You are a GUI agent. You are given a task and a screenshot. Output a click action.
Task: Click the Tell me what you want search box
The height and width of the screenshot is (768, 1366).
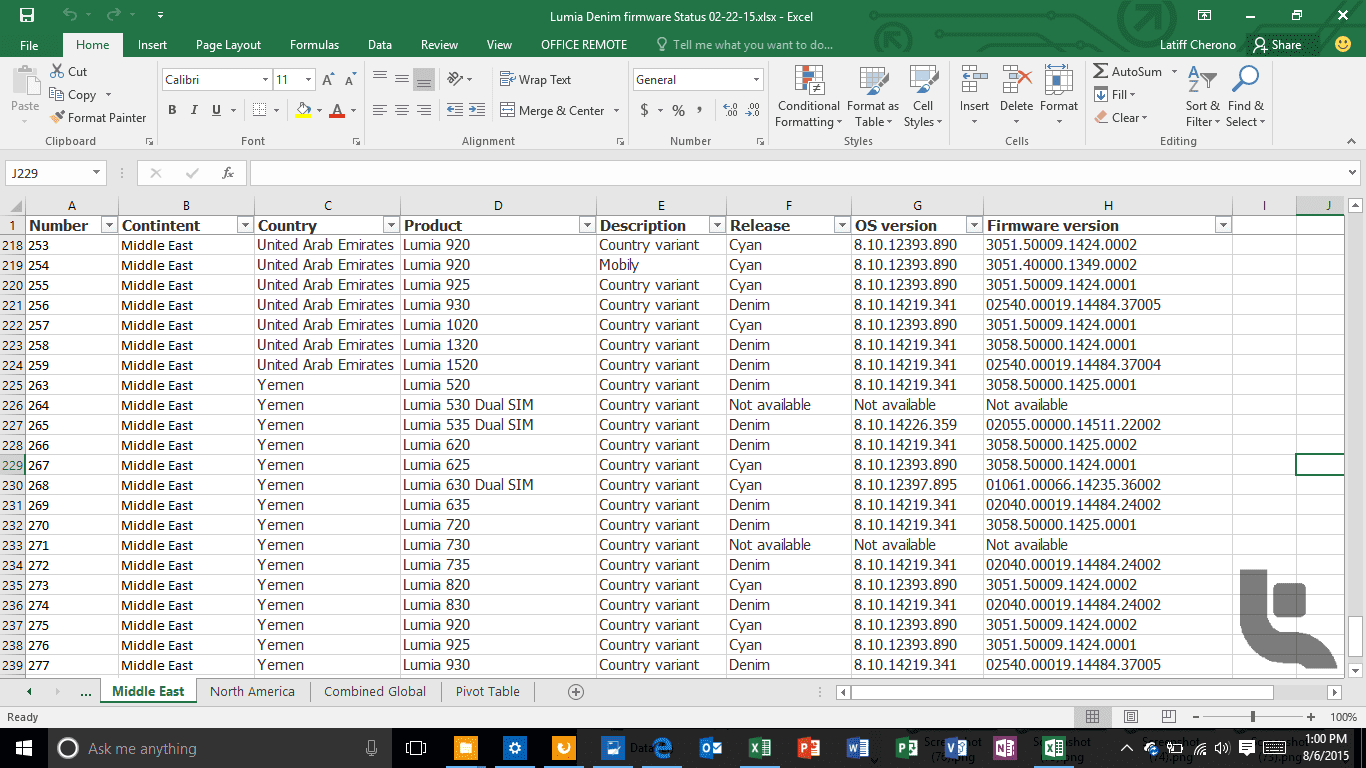tap(745, 45)
